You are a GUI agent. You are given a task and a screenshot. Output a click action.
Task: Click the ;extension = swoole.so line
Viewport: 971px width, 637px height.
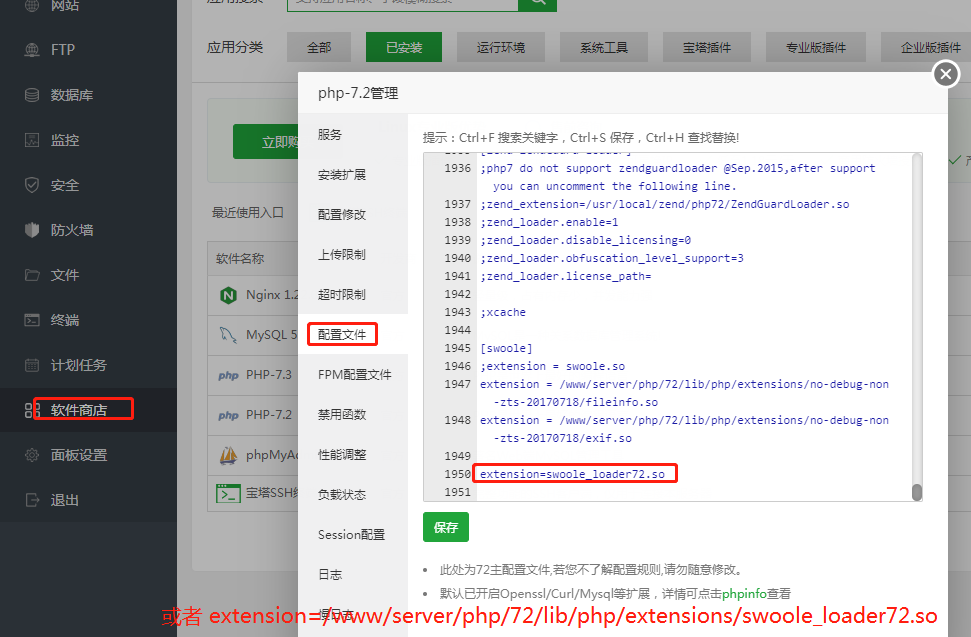[x=552, y=366]
